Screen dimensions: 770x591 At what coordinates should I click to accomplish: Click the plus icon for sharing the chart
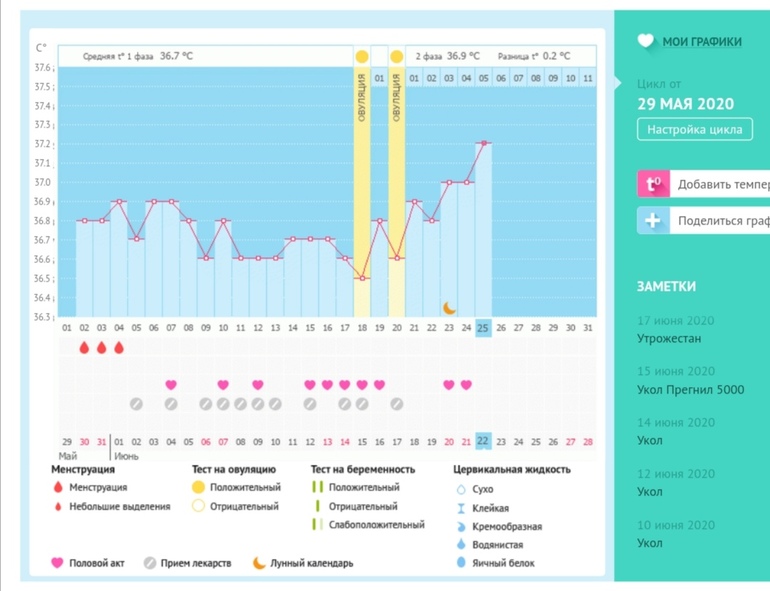click(x=653, y=221)
